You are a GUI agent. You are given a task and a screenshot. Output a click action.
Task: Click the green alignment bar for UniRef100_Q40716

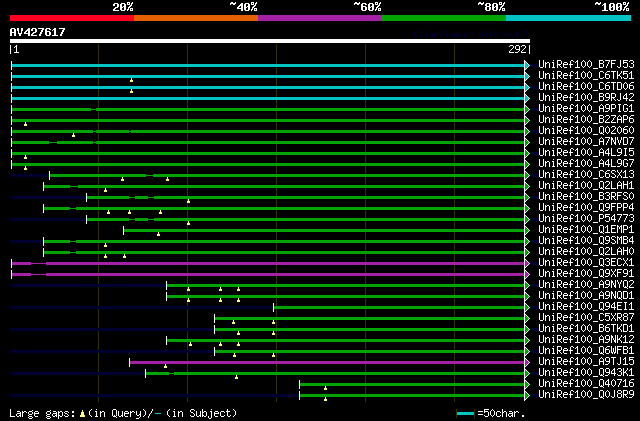412,384
